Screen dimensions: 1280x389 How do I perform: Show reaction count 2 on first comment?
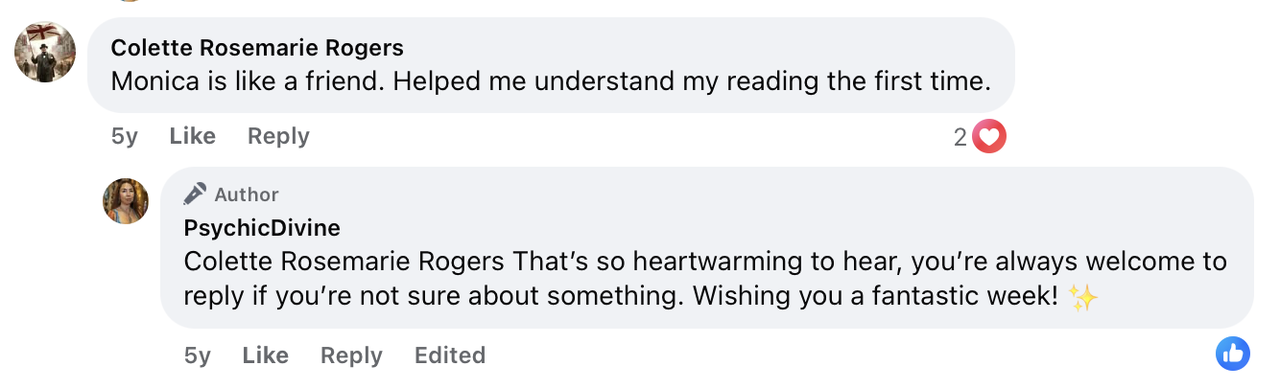(x=960, y=138)
